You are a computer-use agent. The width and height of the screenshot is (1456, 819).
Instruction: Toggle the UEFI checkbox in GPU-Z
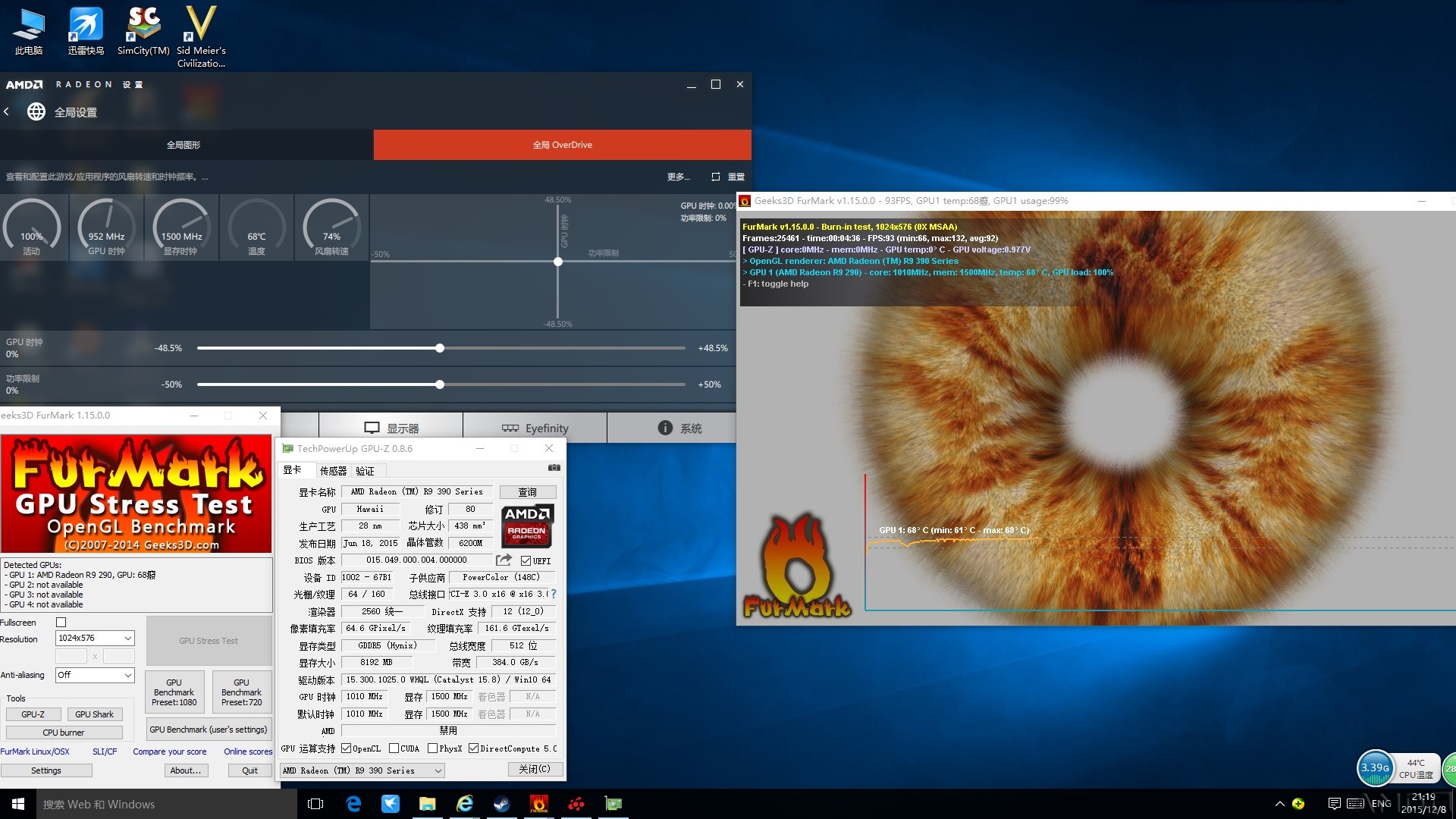526,560
